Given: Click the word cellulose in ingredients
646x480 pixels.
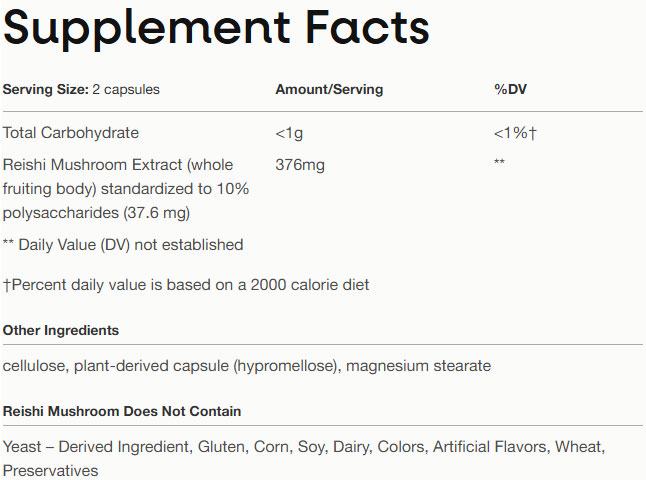Looking at the screenshot, I should (33, 366).
